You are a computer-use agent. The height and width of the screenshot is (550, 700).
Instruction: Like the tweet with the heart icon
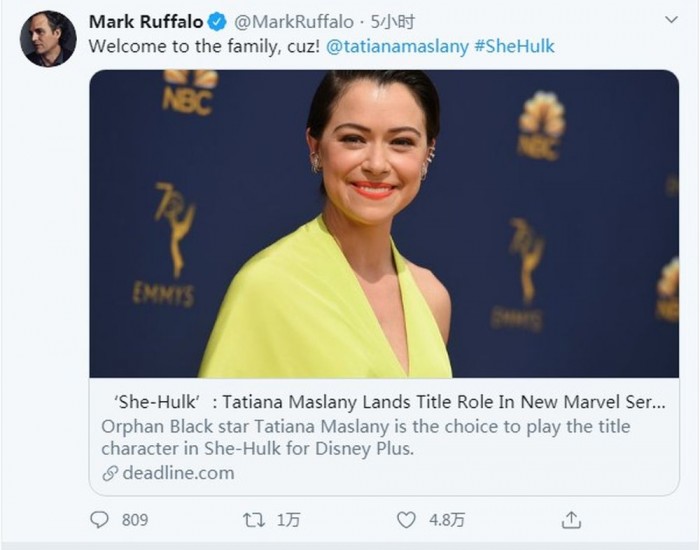click(405, 520)
